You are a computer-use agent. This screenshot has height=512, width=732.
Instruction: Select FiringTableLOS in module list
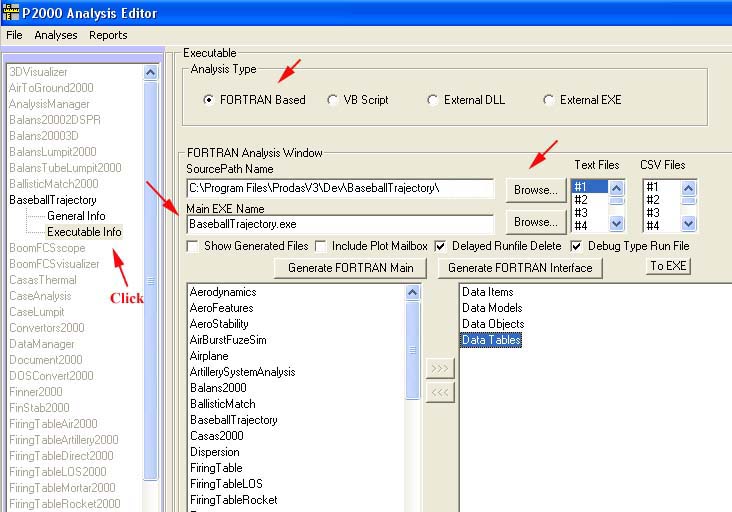point(226,484)
